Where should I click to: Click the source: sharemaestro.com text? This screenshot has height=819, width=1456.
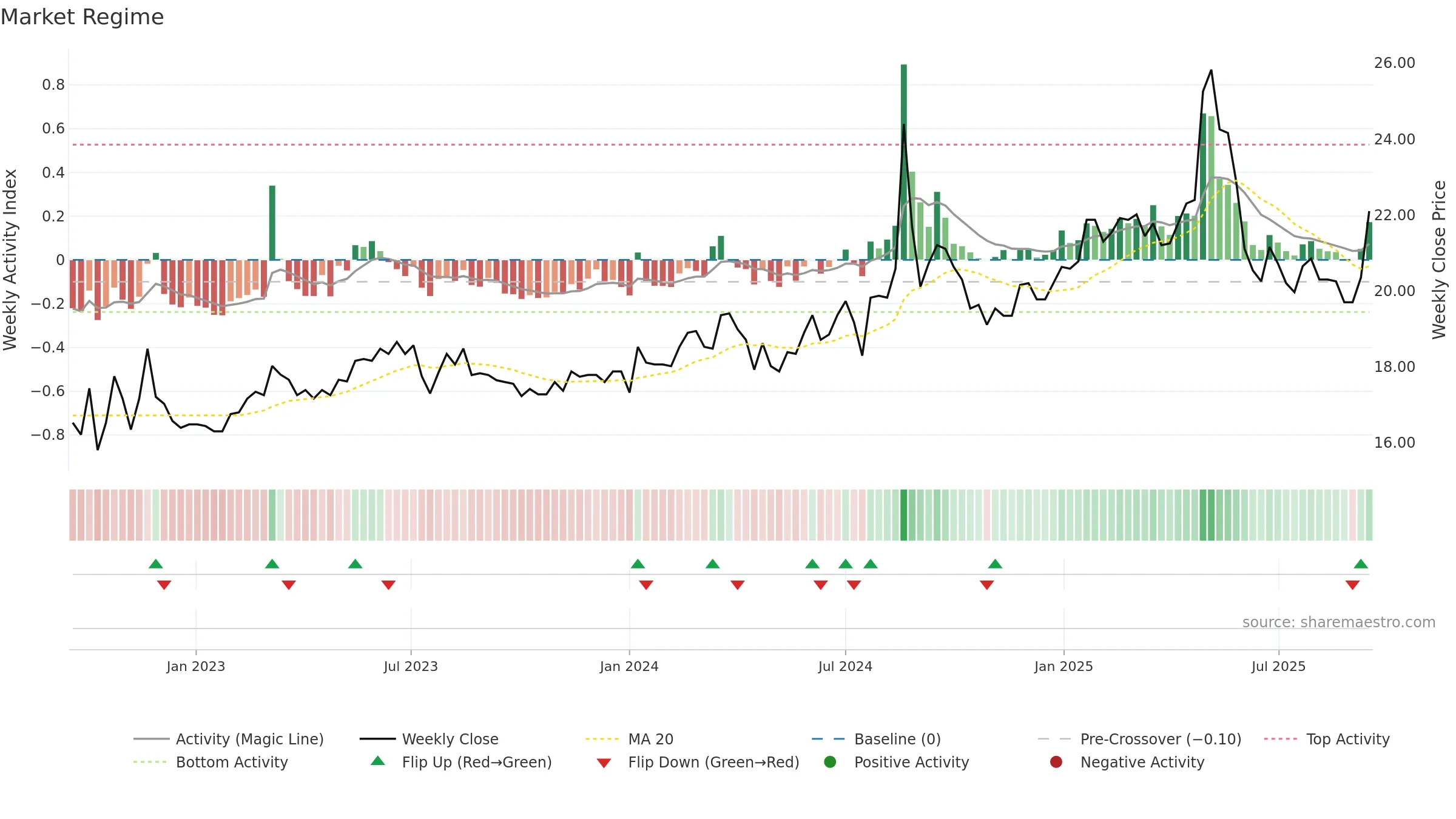tap(1339, 622)
